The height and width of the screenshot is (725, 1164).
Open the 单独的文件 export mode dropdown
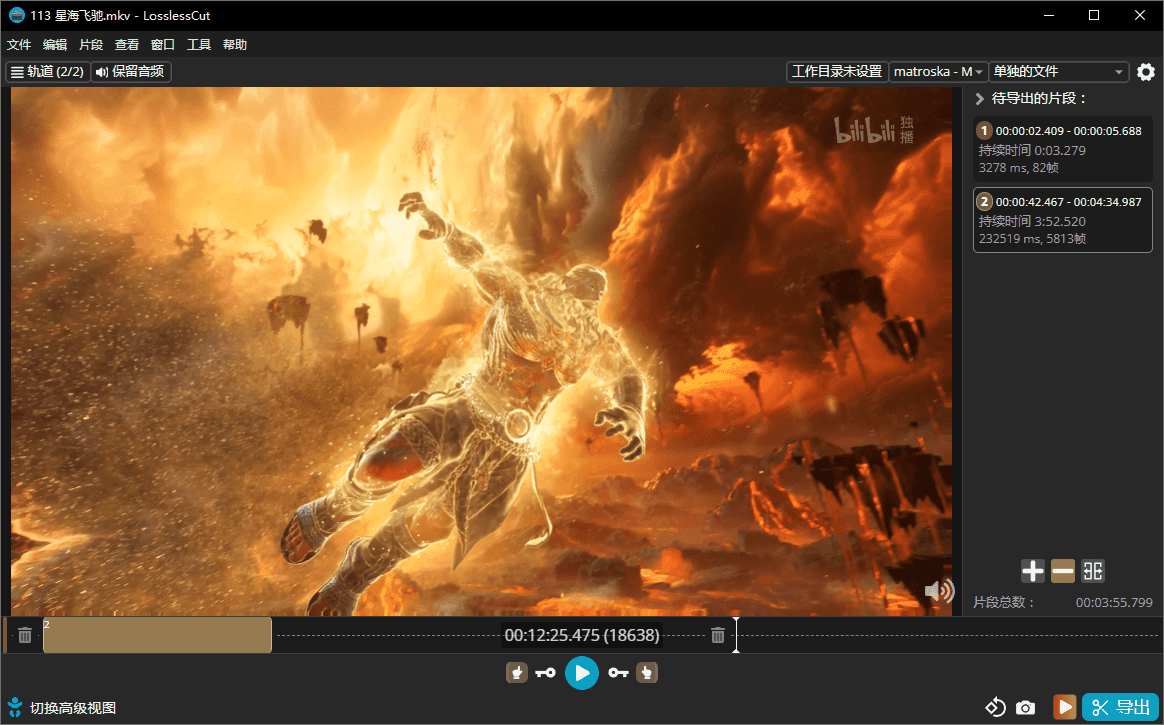pos(1058,72)
